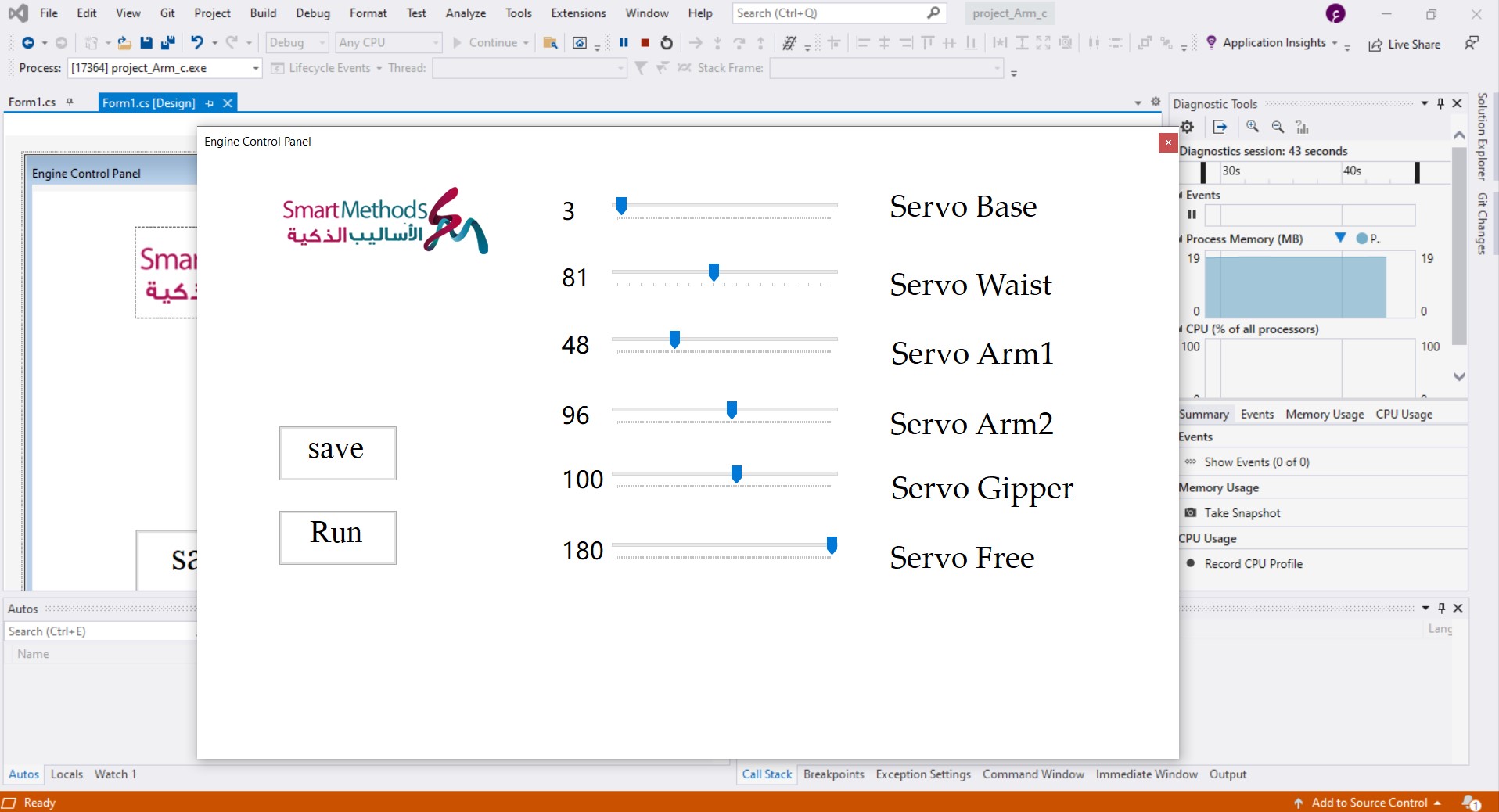1499x812 pixels.
Task: Click the Diagnostic Tools Zoom Out icon
Action: coord(1278,127)
